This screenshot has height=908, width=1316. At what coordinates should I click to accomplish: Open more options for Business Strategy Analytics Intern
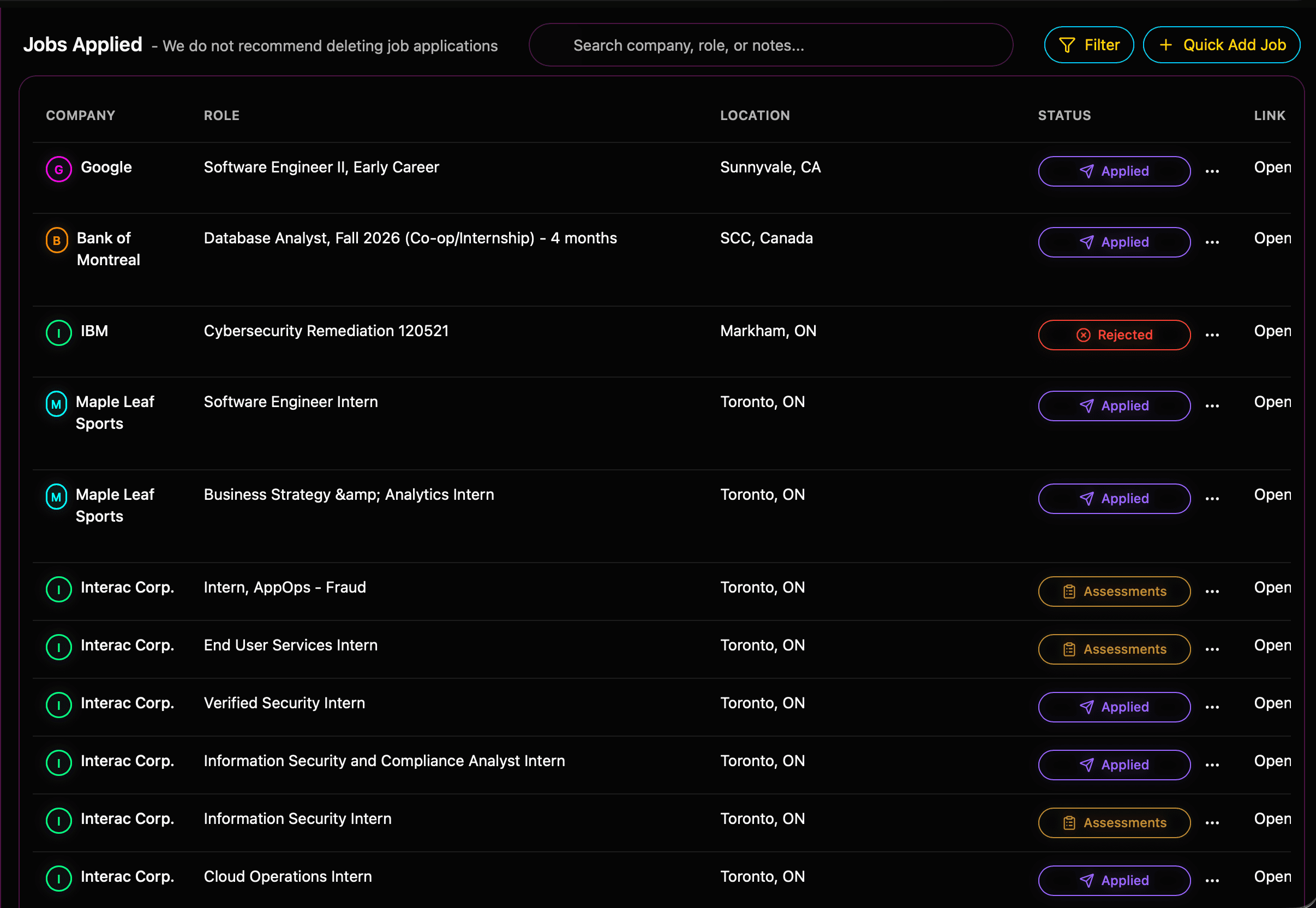coord(1212,499)
